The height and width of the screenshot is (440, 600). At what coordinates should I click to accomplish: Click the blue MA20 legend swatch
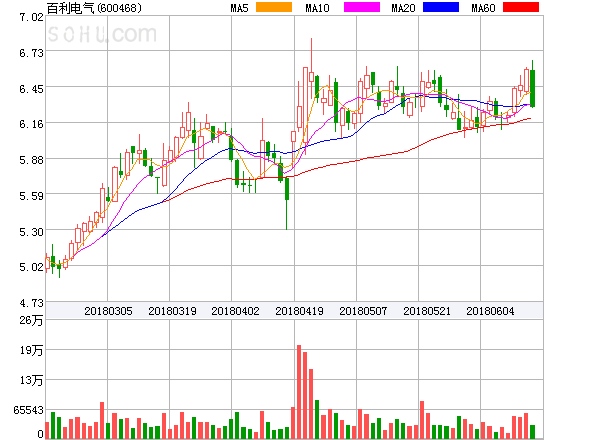pyautogui.click(x=441, y=7)
